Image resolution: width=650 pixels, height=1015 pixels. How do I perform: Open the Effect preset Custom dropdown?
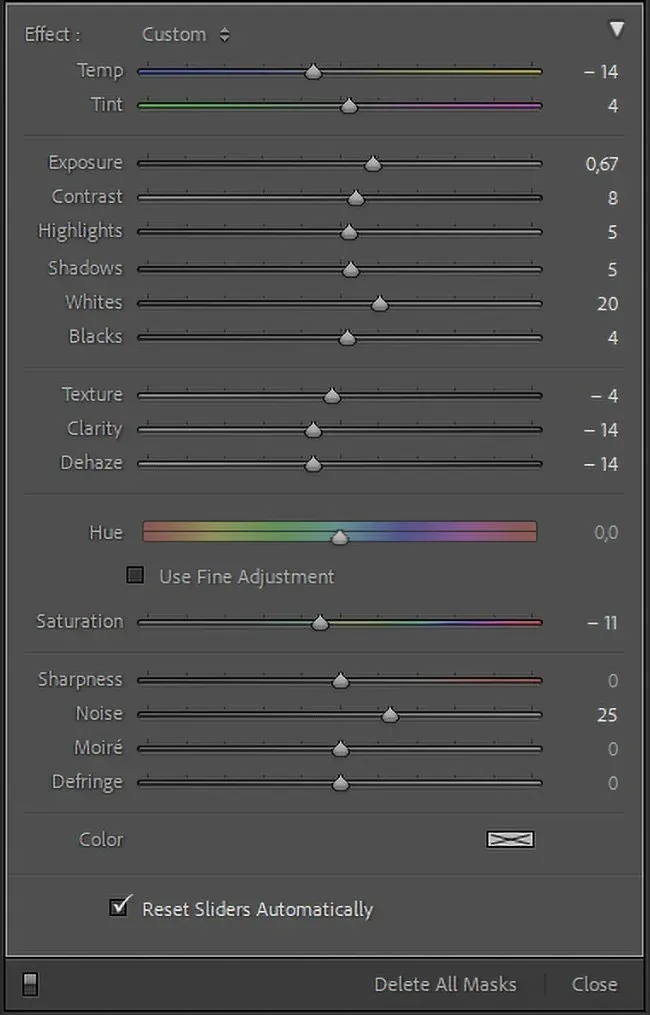point(185,35)
